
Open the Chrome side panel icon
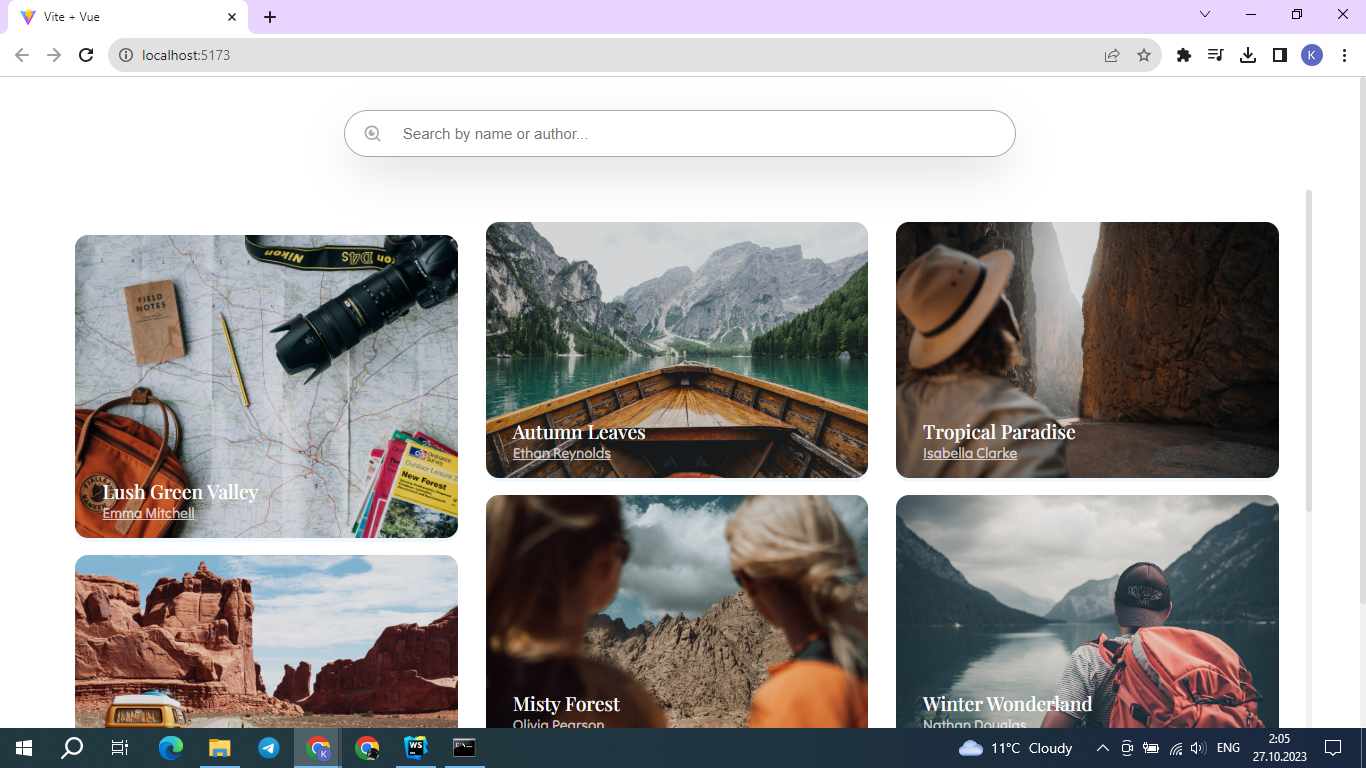1280,55
